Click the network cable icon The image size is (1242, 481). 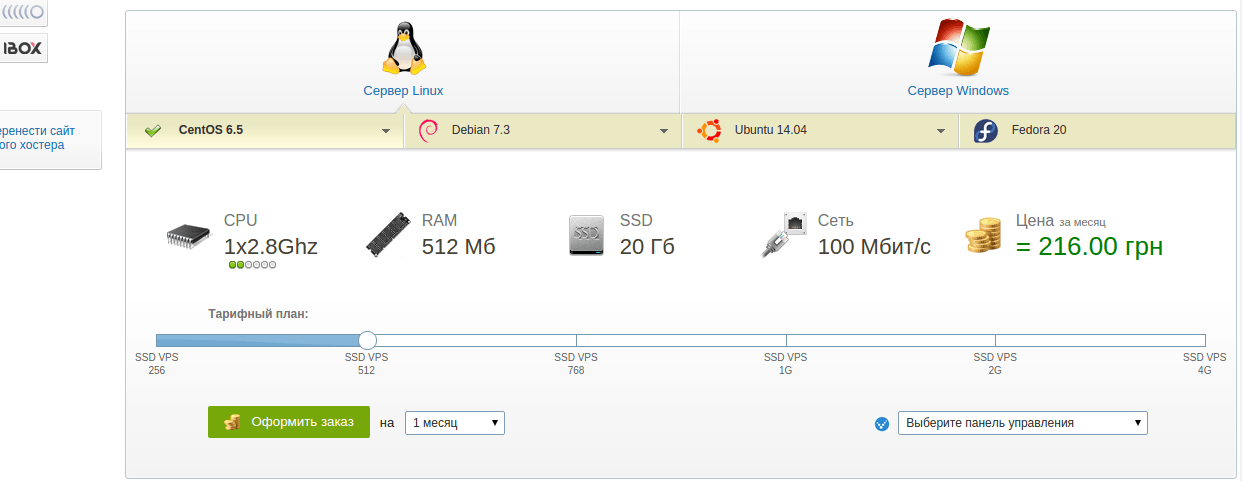pos(785,235)
